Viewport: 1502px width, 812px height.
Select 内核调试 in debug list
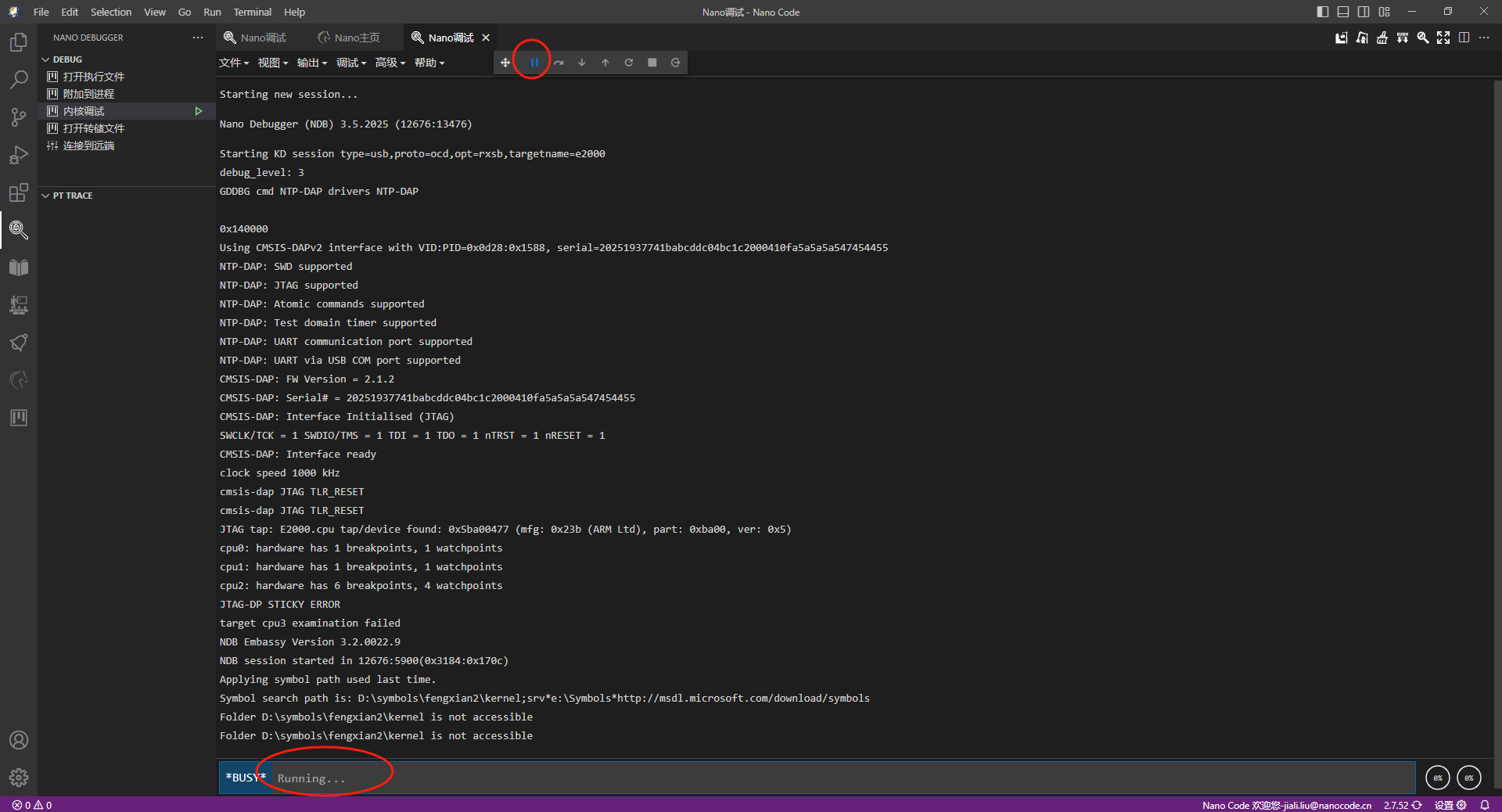click(x=125, y=111)
